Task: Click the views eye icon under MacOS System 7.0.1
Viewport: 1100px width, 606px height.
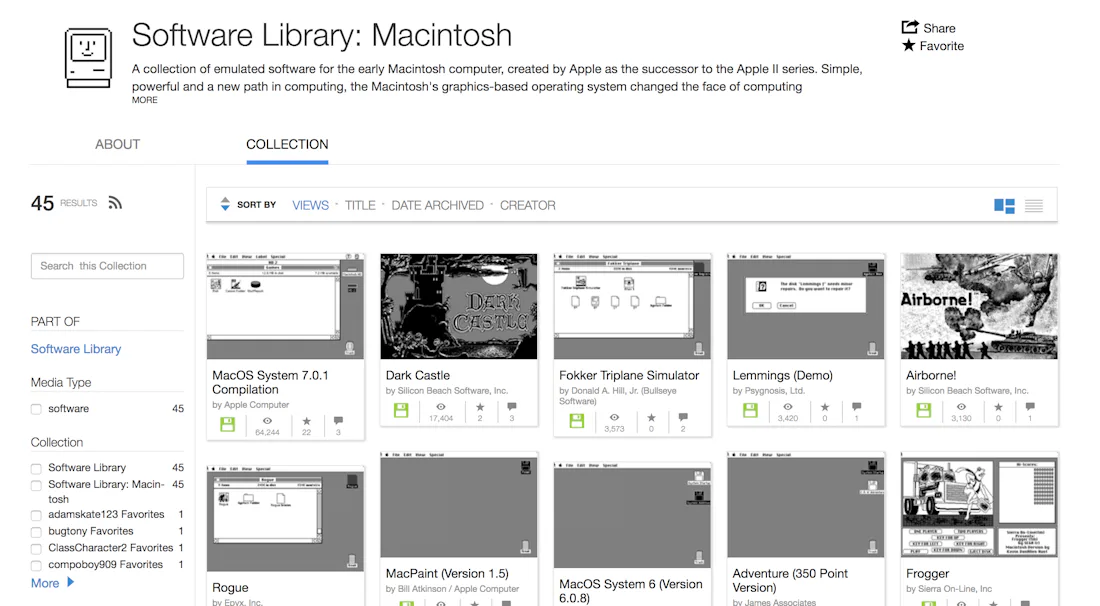Action: 267,421
